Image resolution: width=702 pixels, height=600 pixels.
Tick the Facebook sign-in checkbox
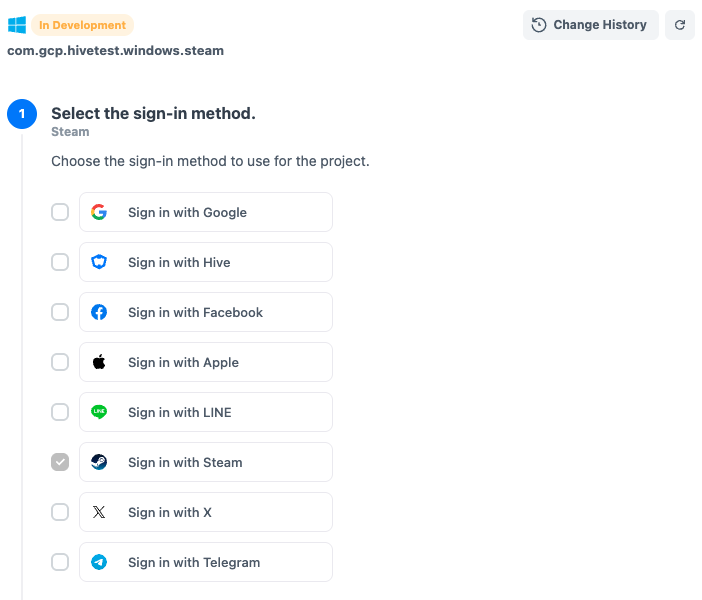[60, 312]
